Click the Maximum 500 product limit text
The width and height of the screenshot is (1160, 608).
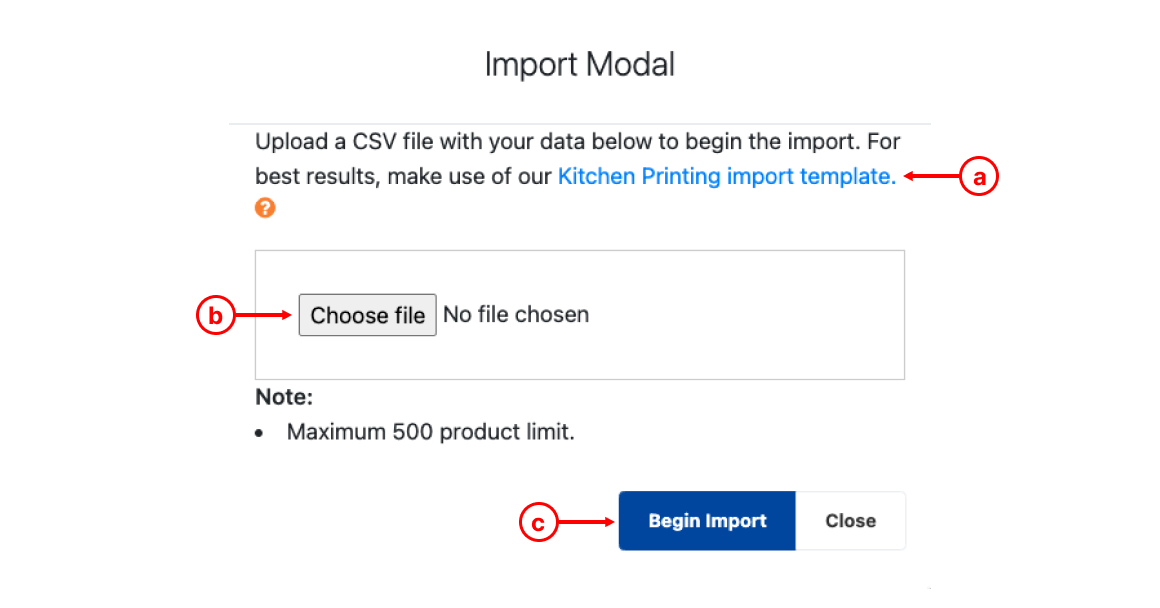[431, 432]
